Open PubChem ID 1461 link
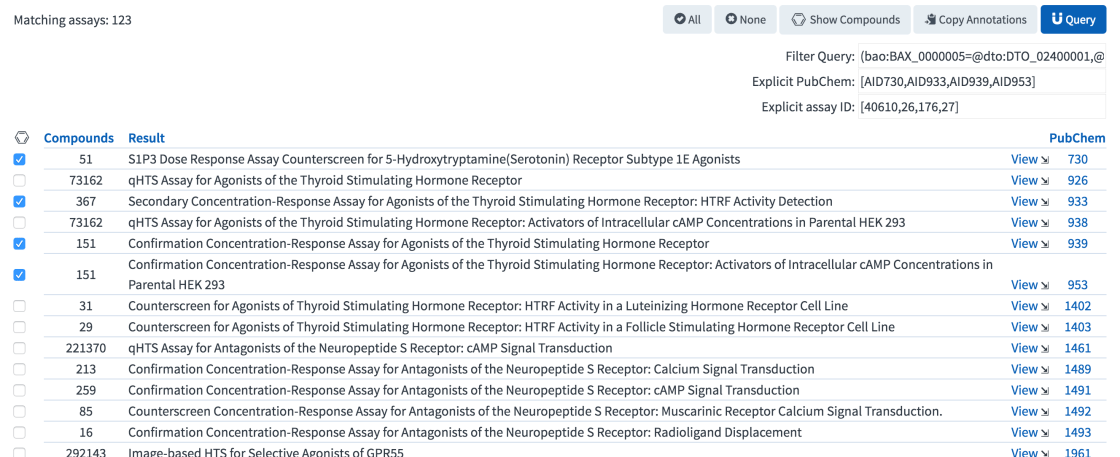The width and height of the screenshot is (1120, 457). click(x=1076, y=348)
